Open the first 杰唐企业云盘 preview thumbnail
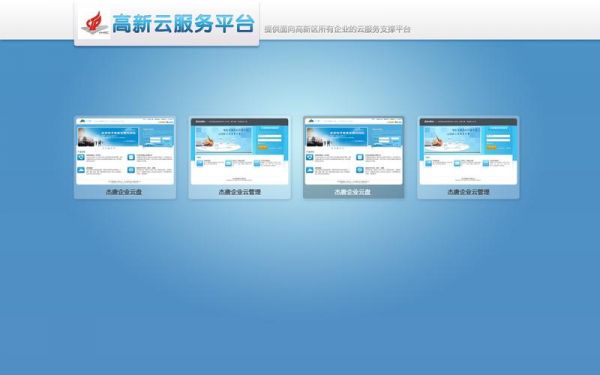 (125, 152)
